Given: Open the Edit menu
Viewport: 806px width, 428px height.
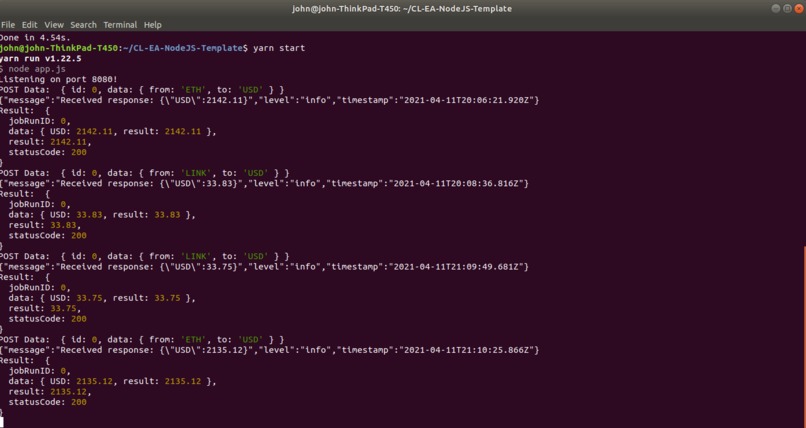Looking at the screenshot, I should point(29,25).
